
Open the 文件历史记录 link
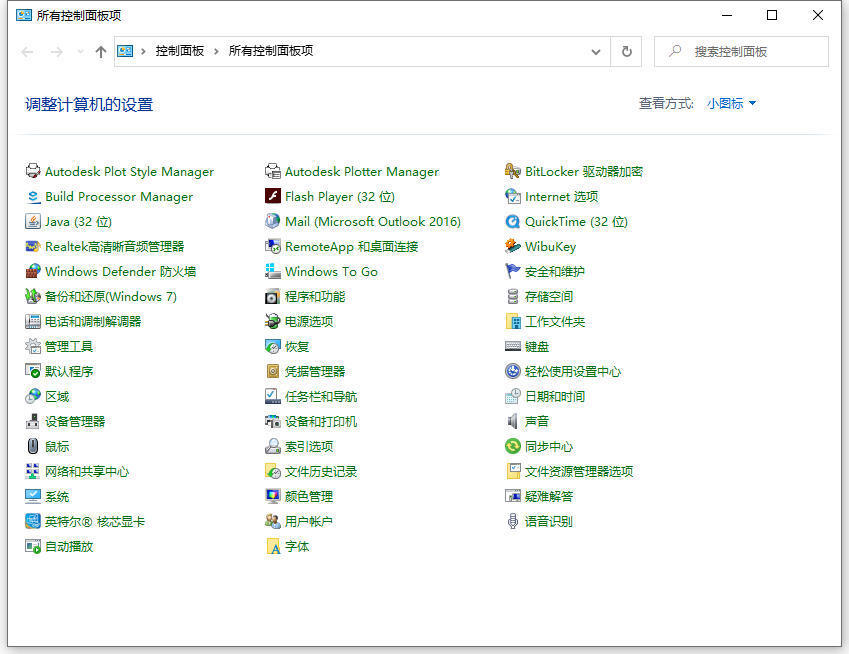click(321, 472)
